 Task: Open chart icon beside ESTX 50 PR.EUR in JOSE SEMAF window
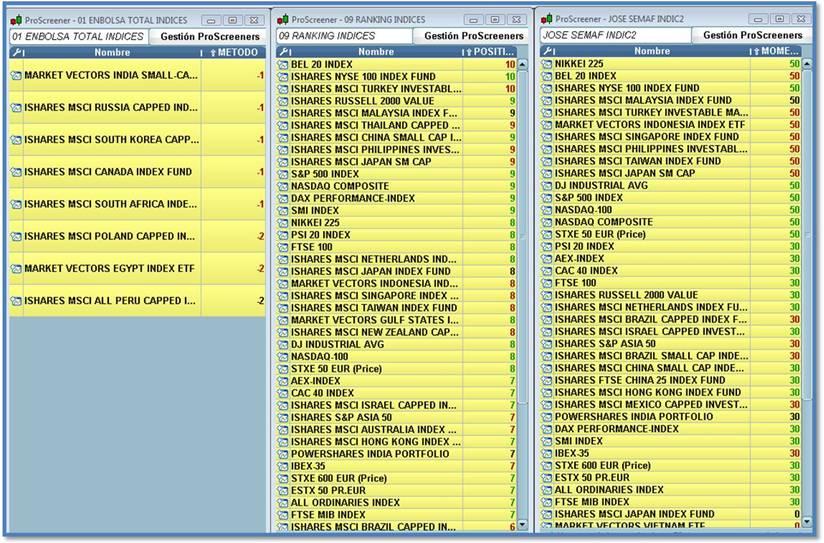(x=547, y=478)
